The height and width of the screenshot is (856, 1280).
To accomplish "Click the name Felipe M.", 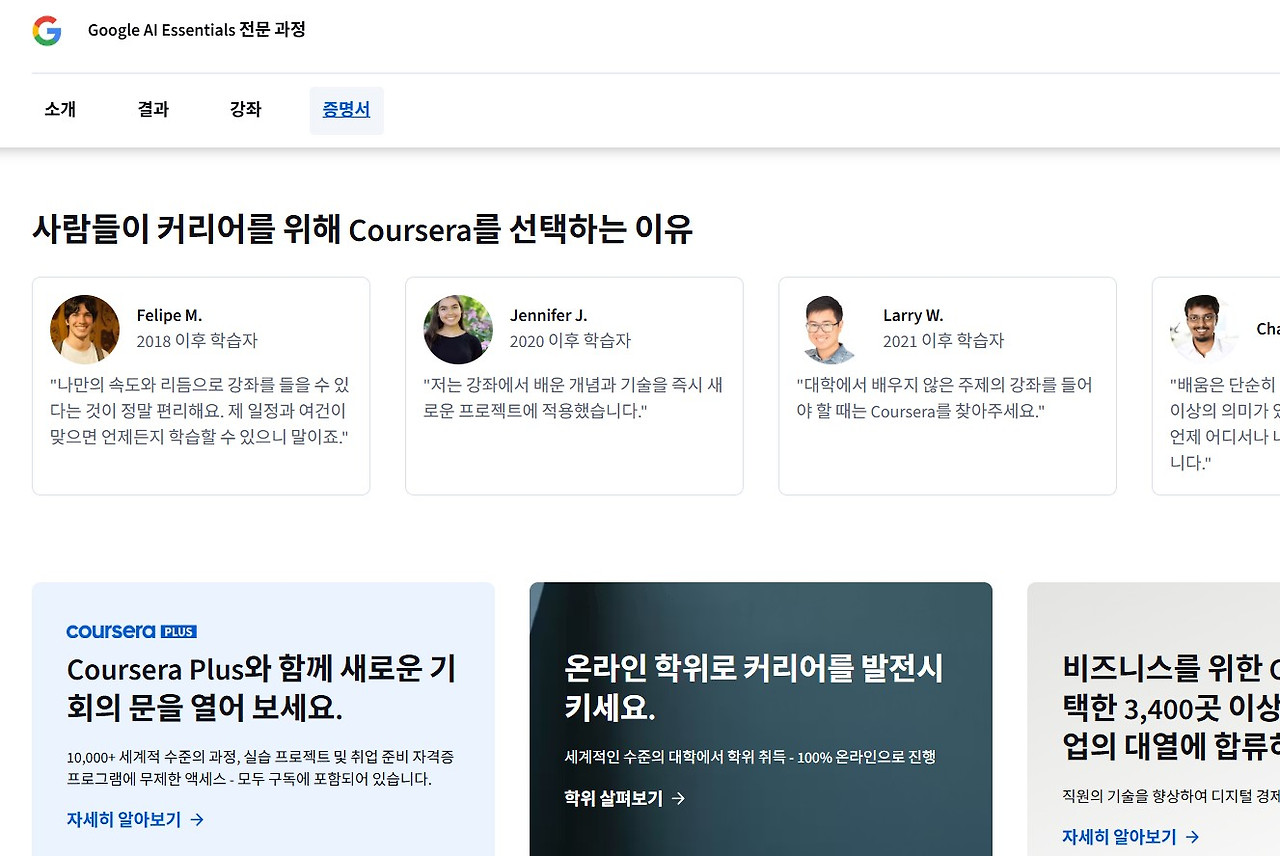I will click(169, 315).
